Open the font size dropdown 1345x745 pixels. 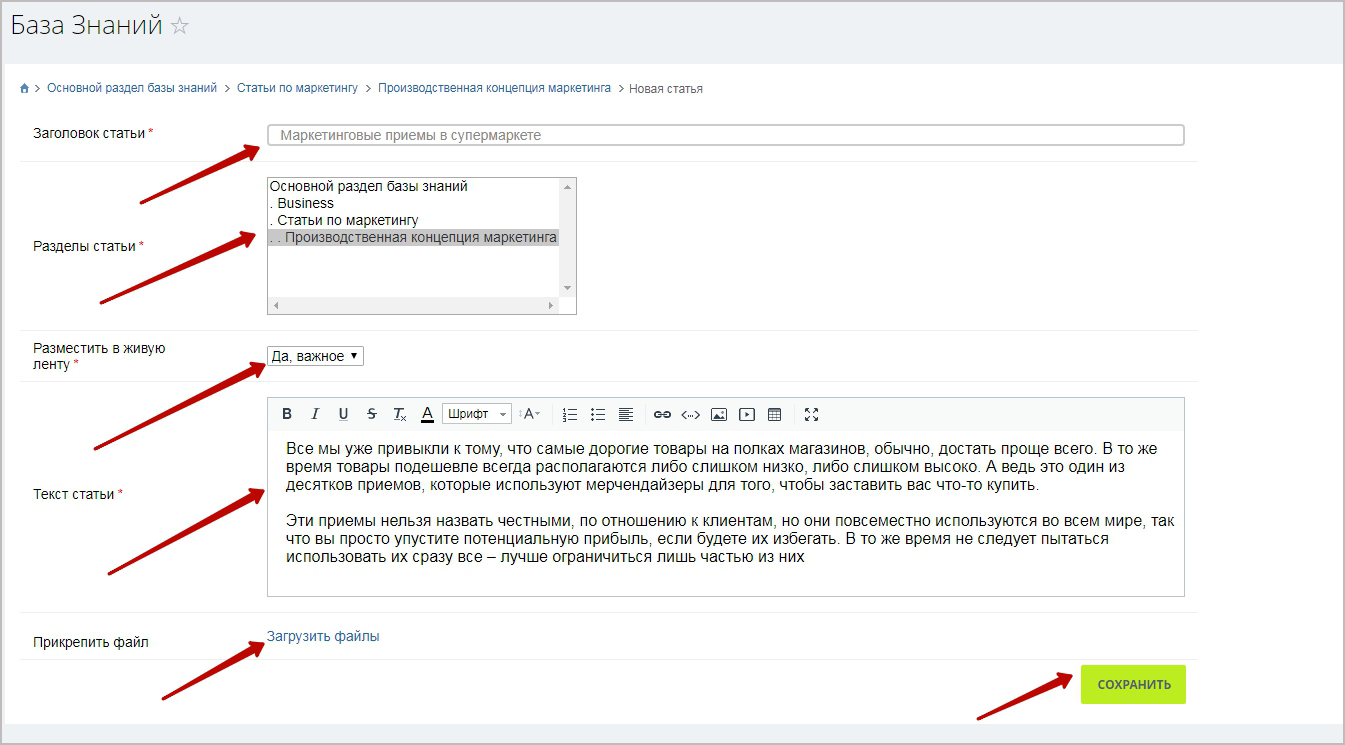pos(532,414)
